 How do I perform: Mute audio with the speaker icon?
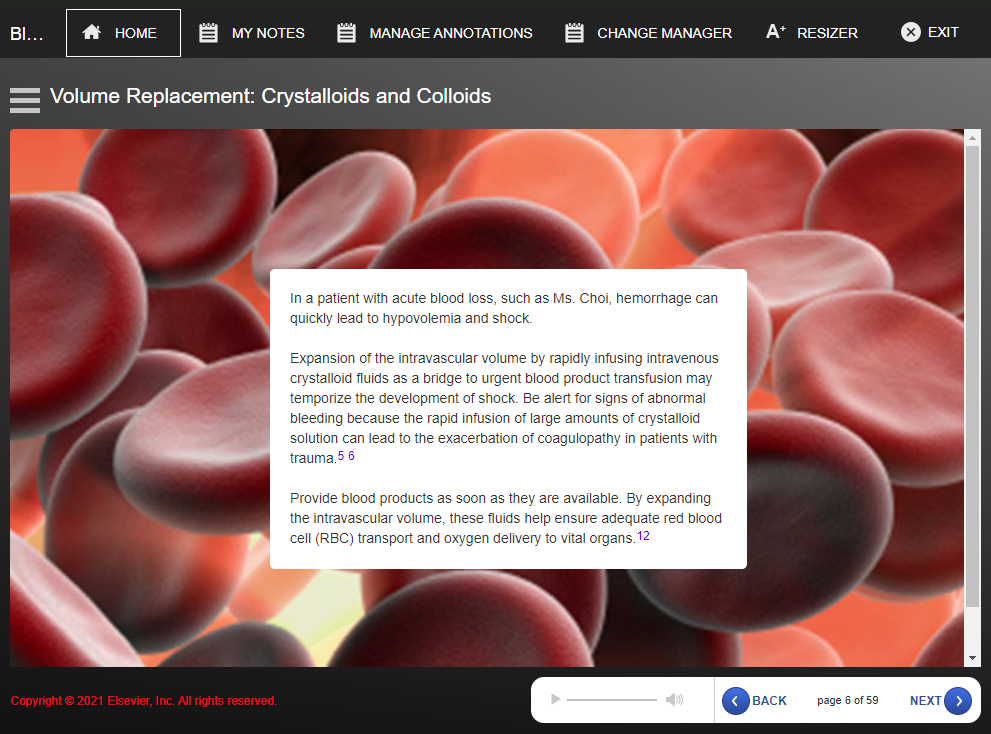point(674,700)
